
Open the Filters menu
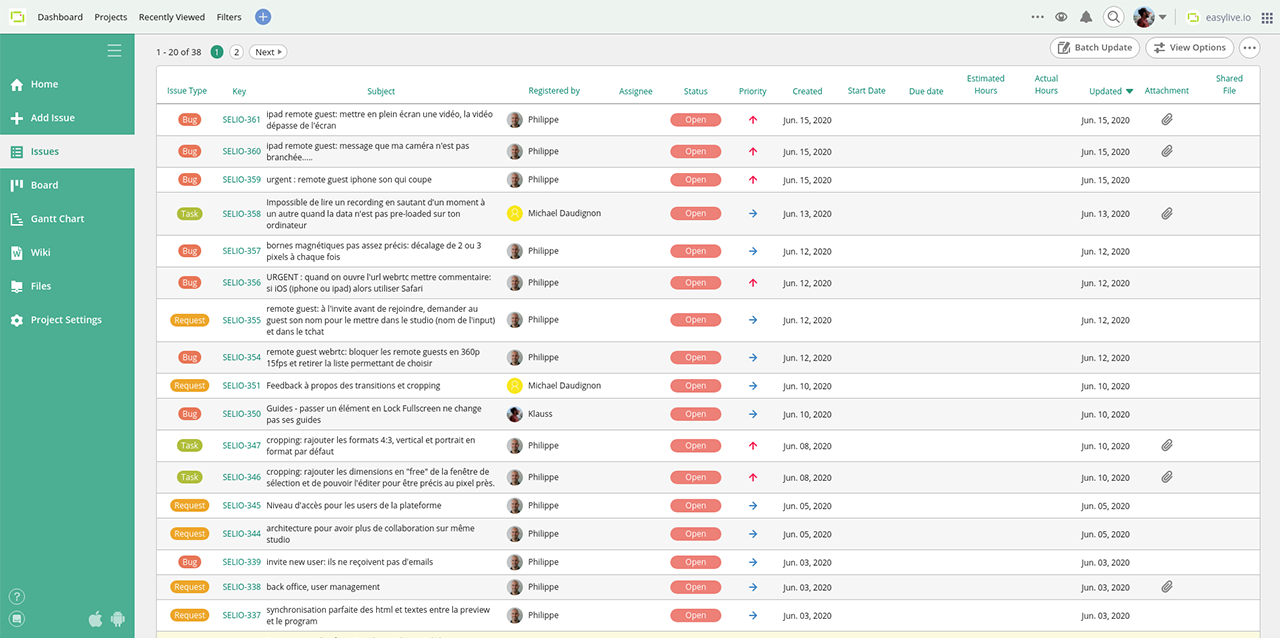pos(229,17)
